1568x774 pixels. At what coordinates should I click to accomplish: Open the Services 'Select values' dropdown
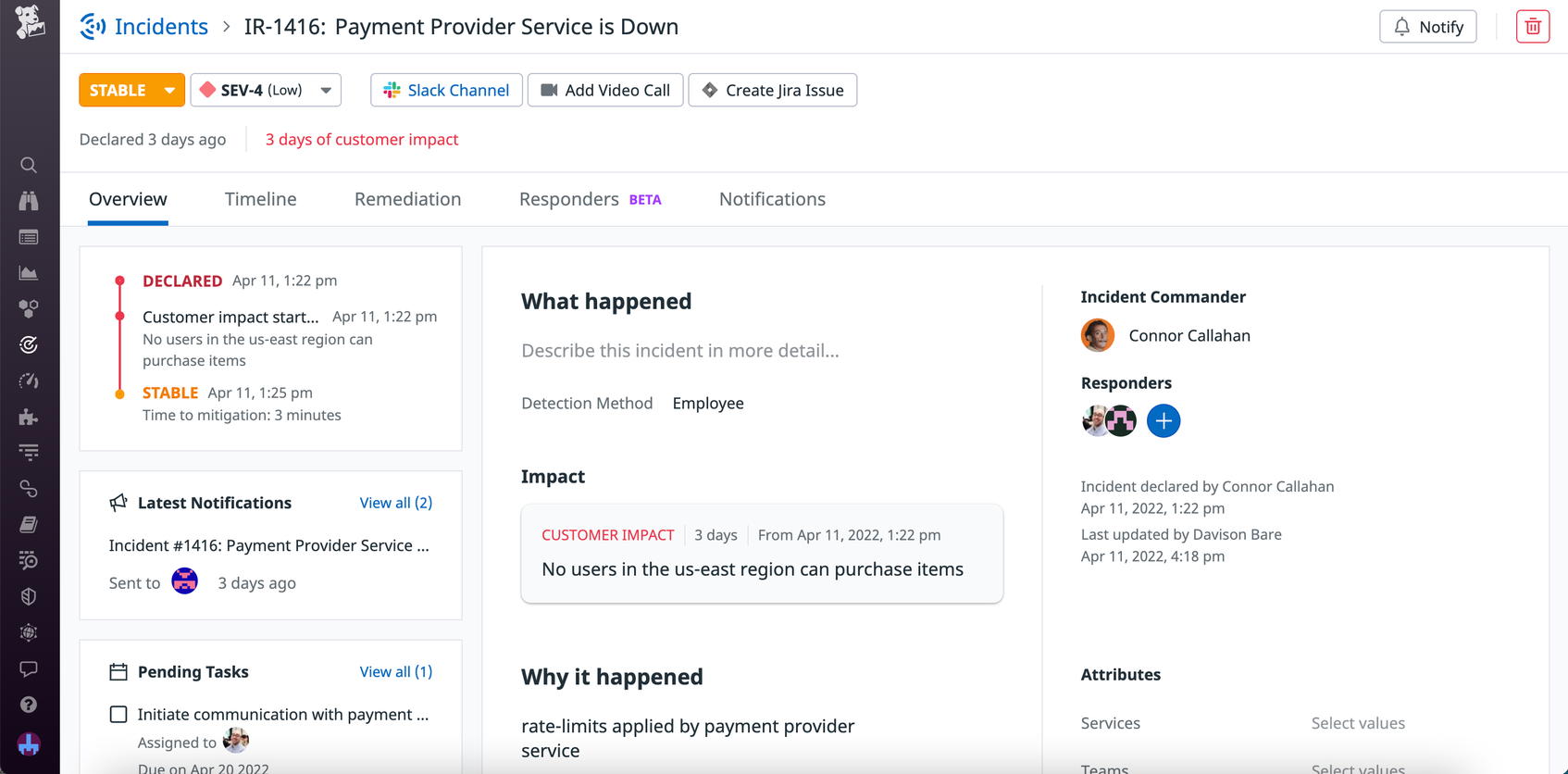pos(1359,723)
